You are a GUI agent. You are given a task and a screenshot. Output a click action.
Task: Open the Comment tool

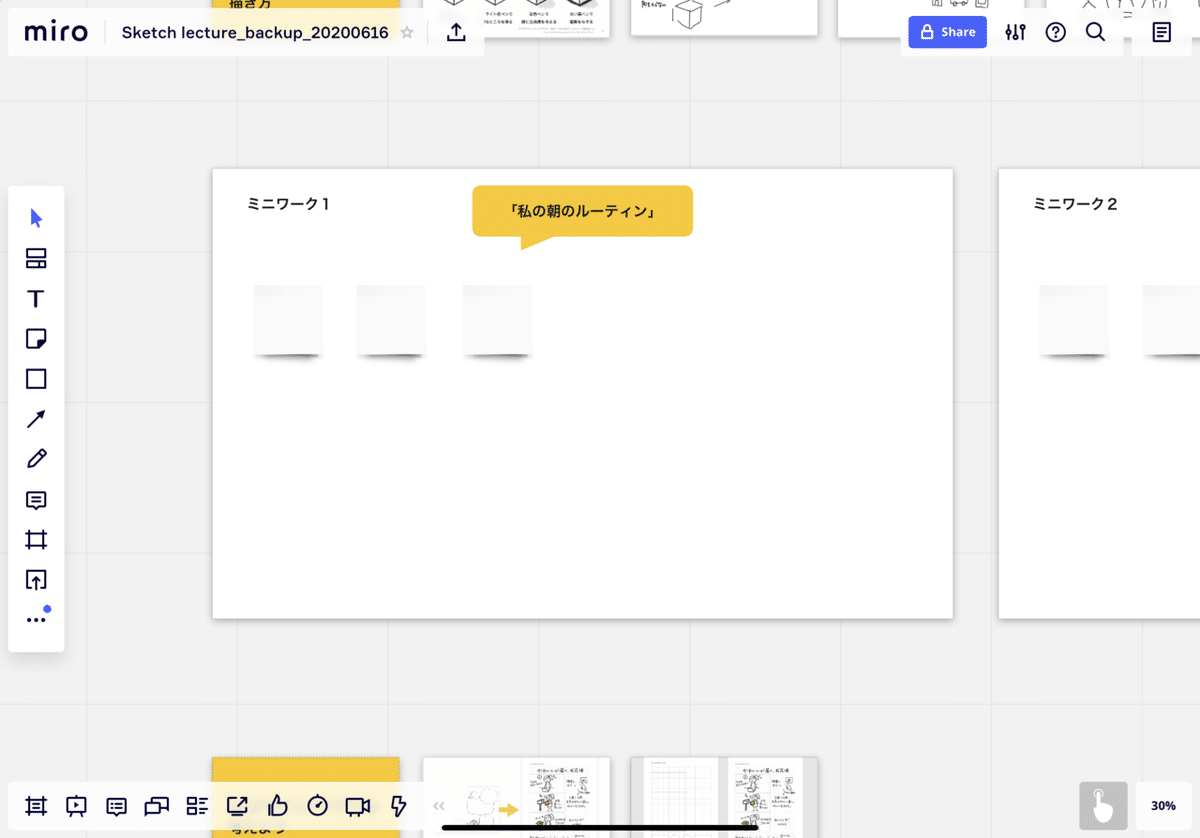click(x=36, y=499)
